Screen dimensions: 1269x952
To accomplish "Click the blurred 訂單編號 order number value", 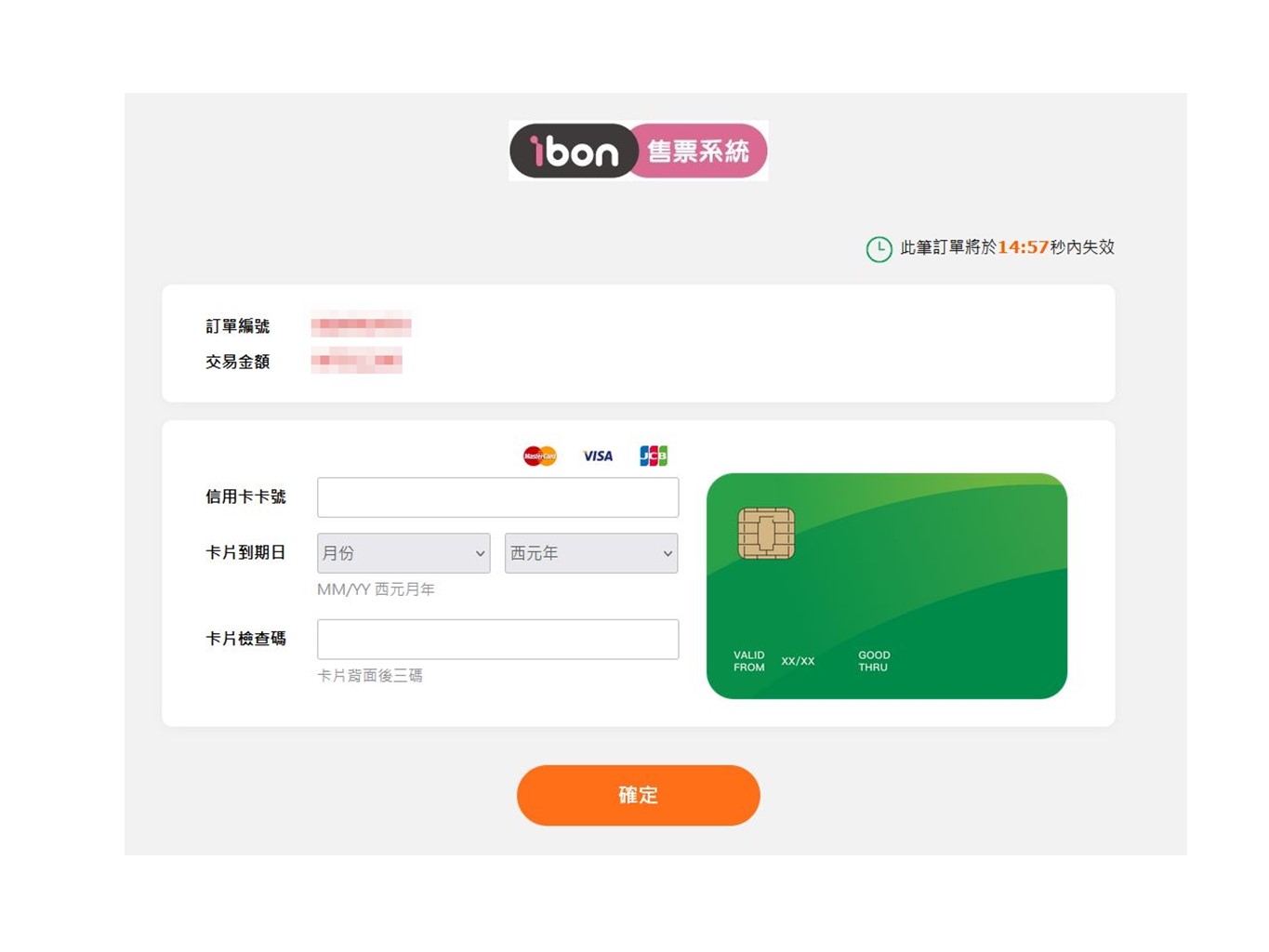I will [361, 326].
